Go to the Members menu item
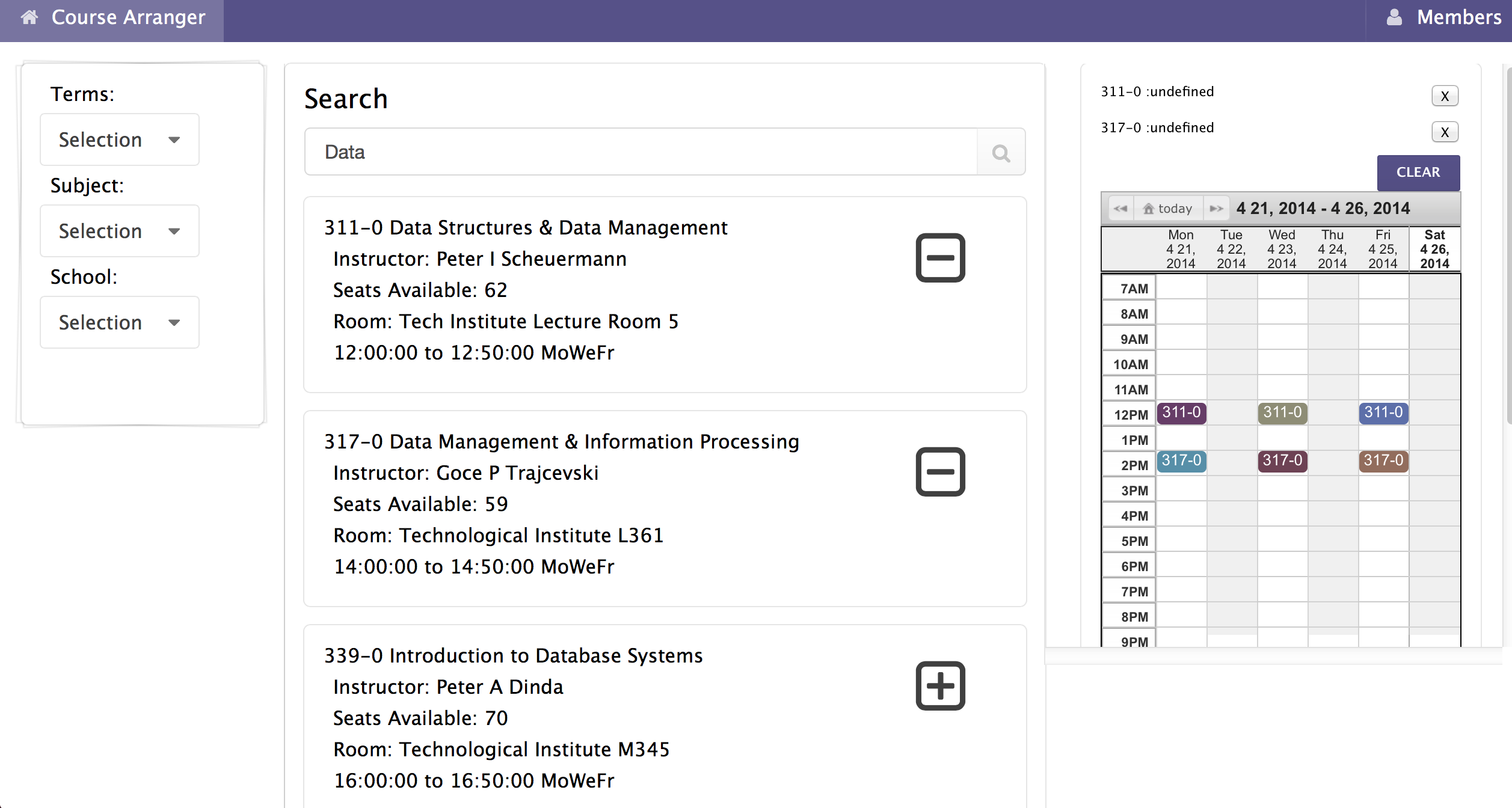Screen dimensions: 1512x808 (1458, 17)
